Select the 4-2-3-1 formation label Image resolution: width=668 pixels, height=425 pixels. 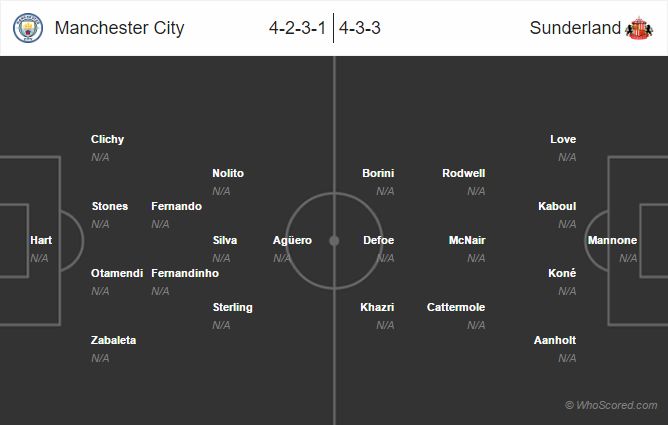(297, 28)
